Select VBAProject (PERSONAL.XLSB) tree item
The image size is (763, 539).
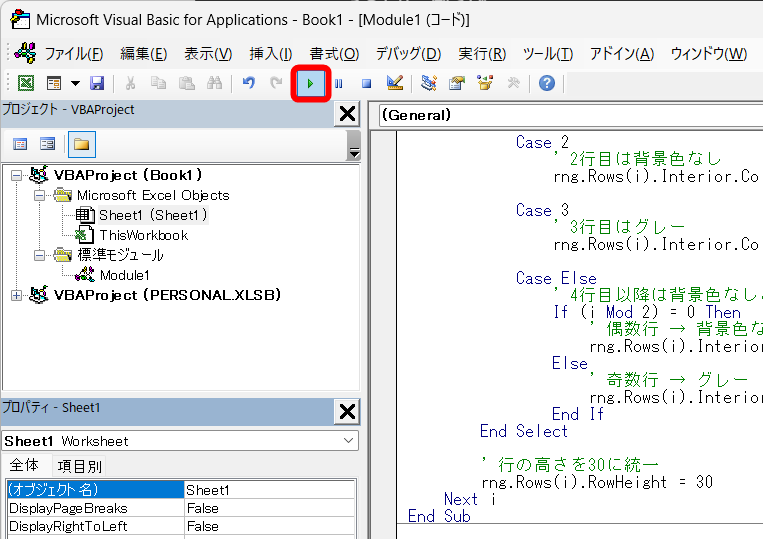click(x=167, y=295)
